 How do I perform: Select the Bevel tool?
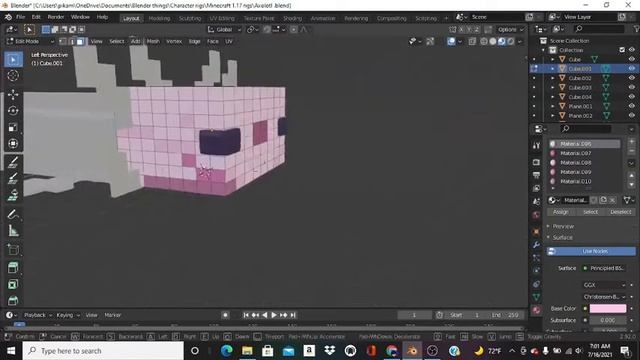click(x=13, y=300)
